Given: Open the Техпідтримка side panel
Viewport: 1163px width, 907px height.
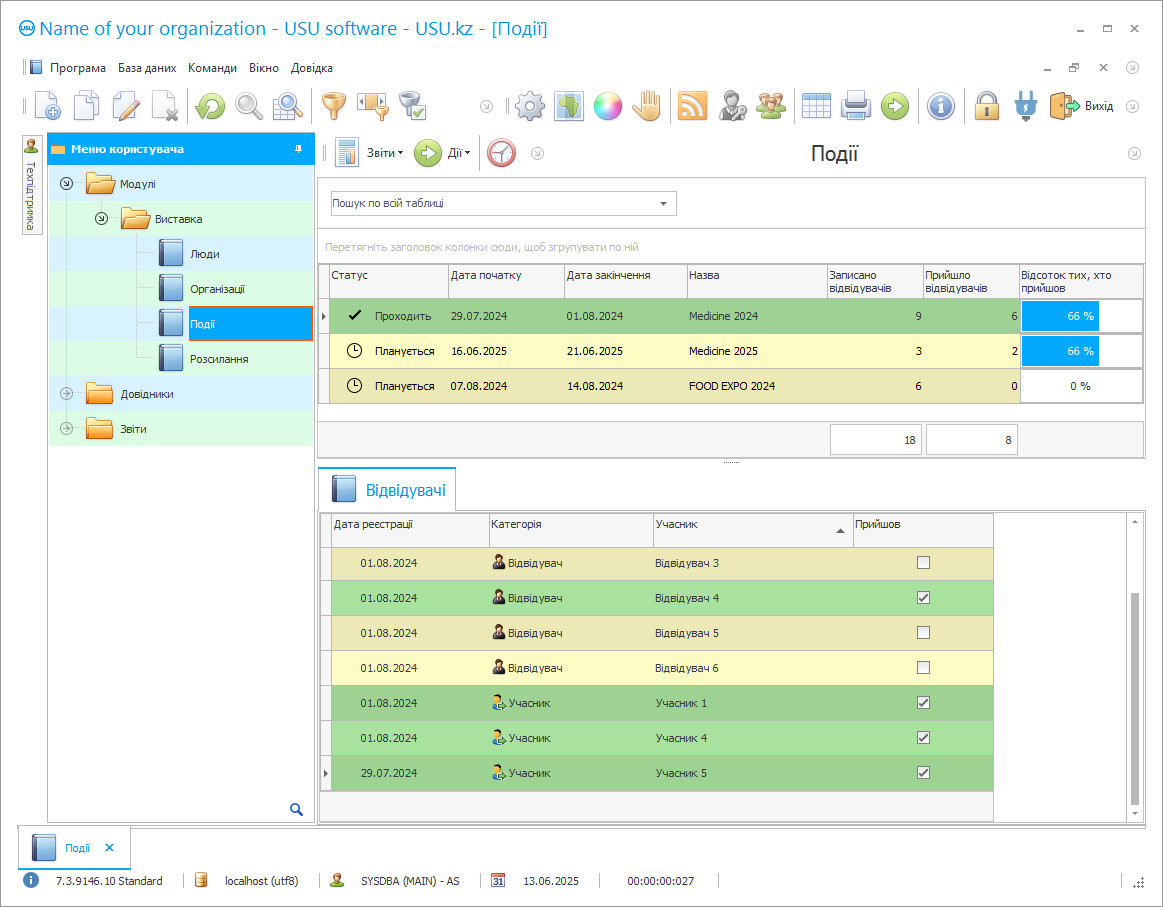Looking at the screenshot, I should point(30,185).
